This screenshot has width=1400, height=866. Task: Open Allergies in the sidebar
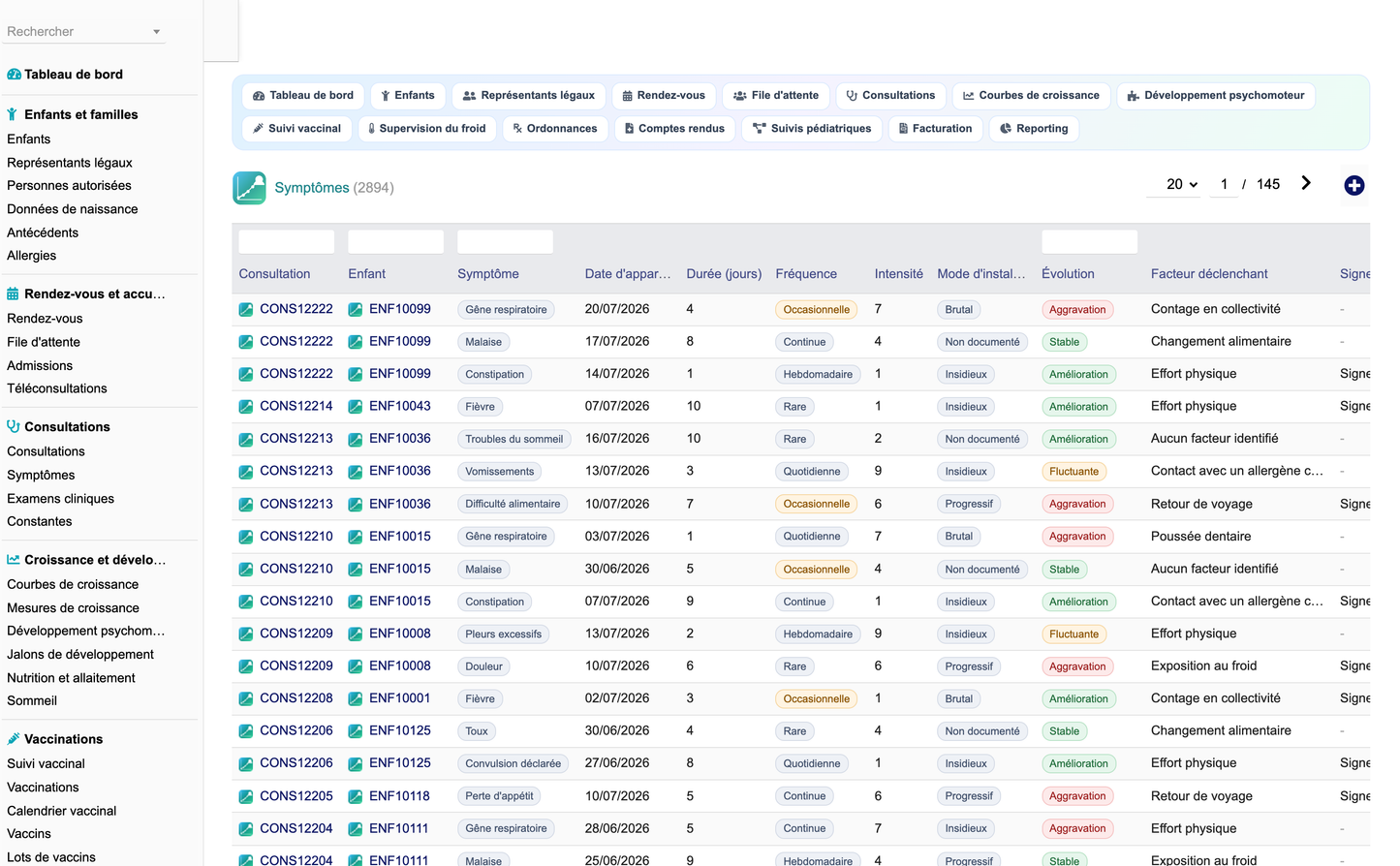click(32, 256)
